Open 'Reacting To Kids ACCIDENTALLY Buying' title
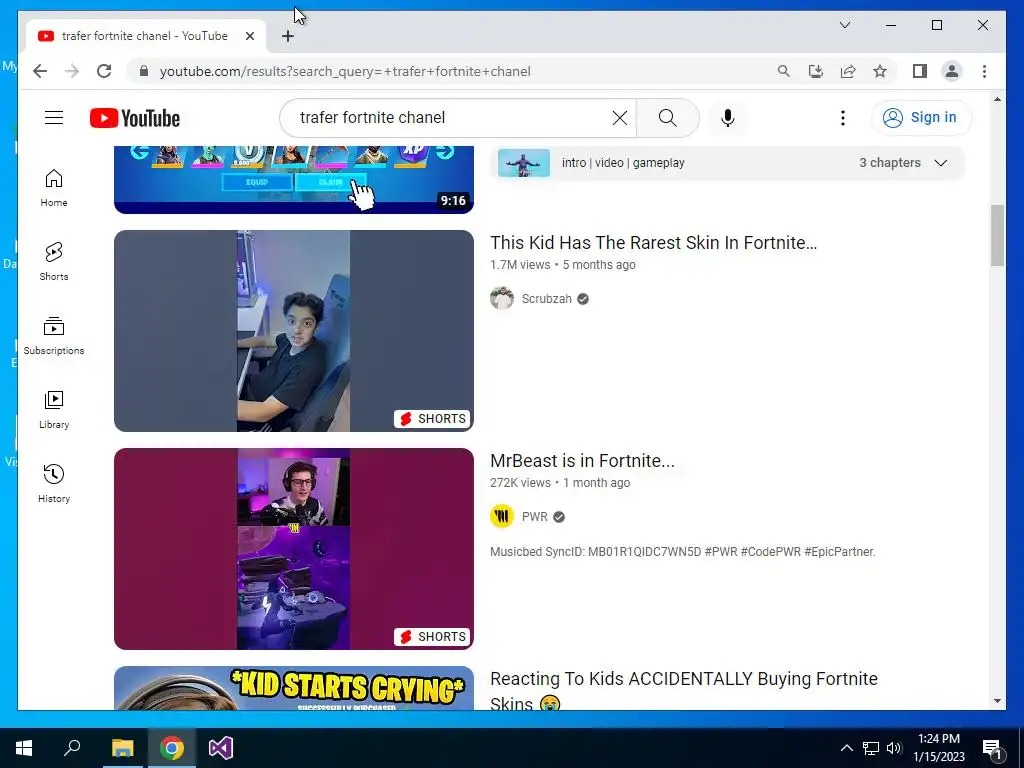The height and width of the screenshot is (768, 1024). click(684, 691)
